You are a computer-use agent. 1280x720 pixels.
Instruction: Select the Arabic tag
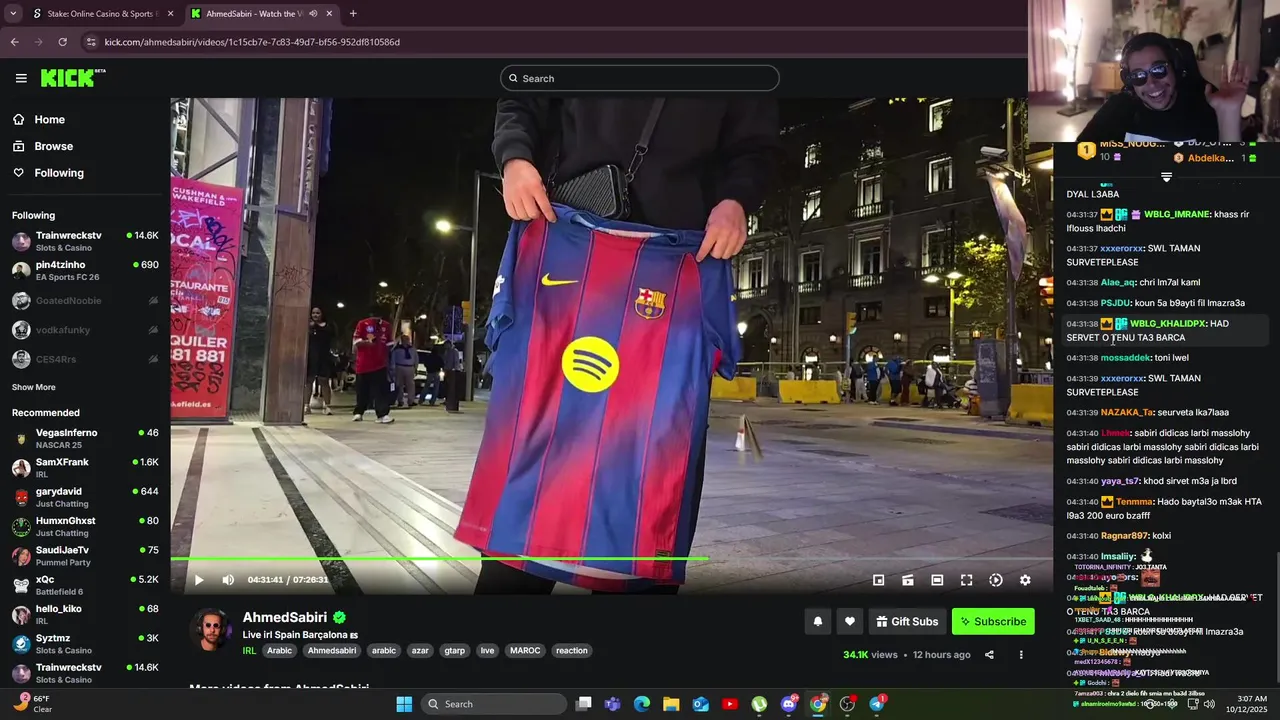(280, 650)
